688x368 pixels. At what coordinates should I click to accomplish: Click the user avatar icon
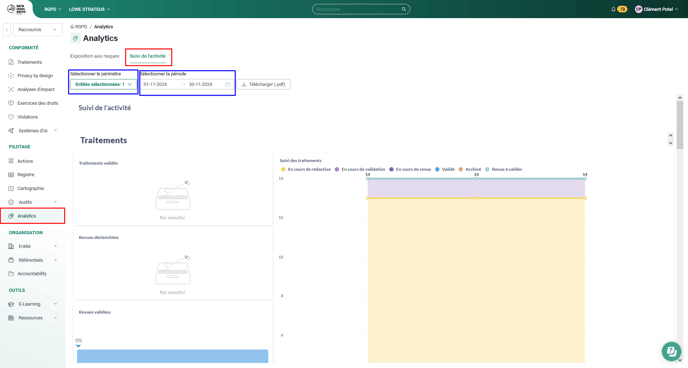tap(638, 9)
